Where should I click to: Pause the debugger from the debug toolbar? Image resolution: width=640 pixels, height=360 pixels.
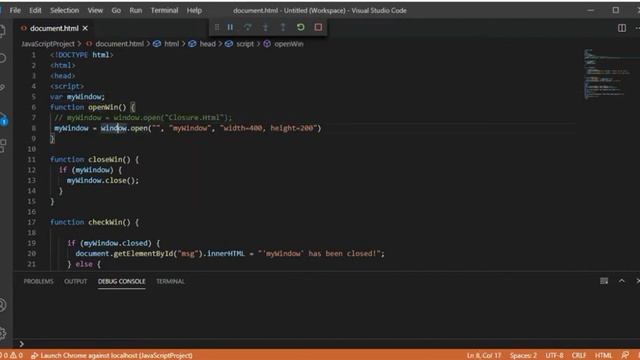(x=230, y=27)
